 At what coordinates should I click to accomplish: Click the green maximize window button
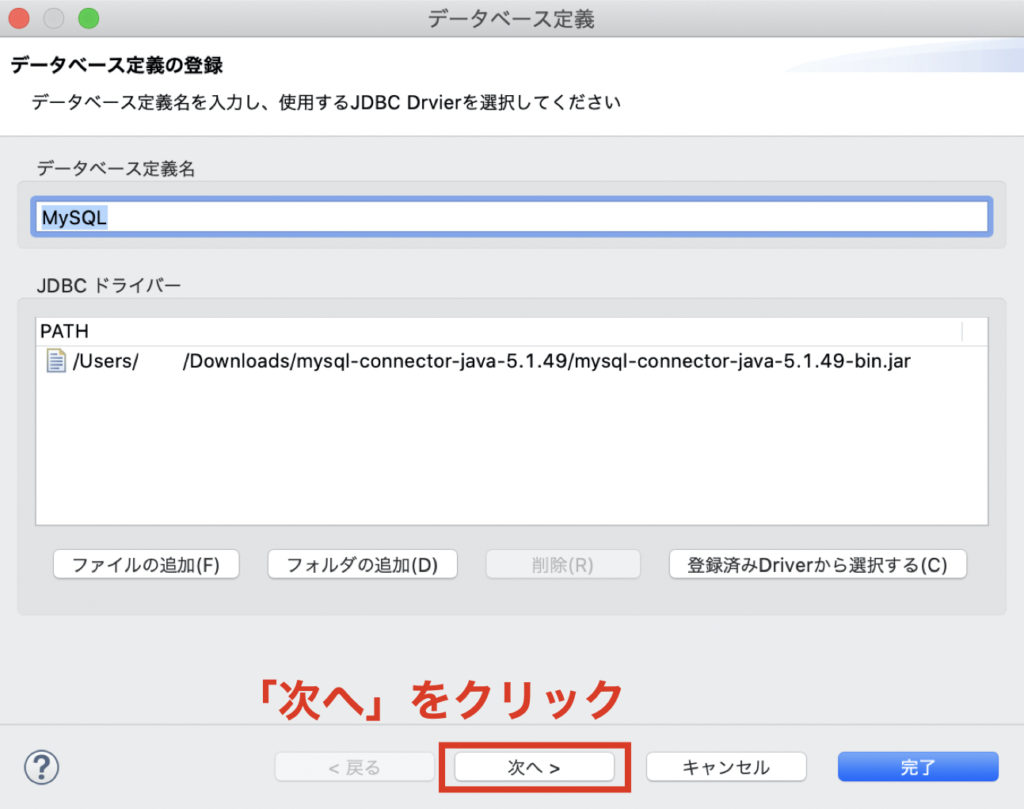tap(89, 18)
